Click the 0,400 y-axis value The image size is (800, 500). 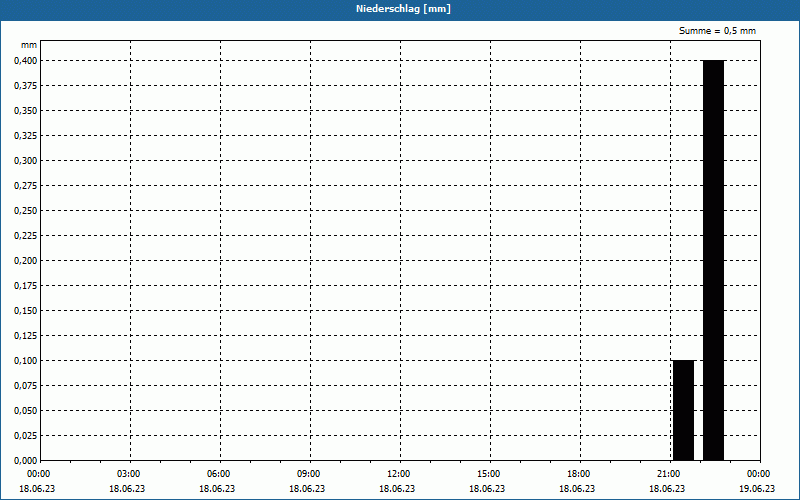[x=26, y=61]
